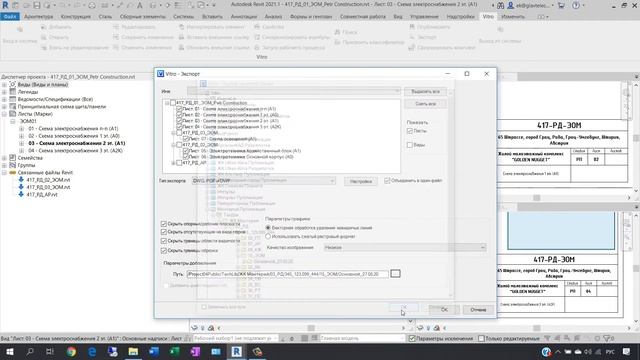Toggle checkbox for Лист 04 sheet (А2К)
Image resolution: width=640 pixels, height=360 pixels.
click(x=179, y=127)
